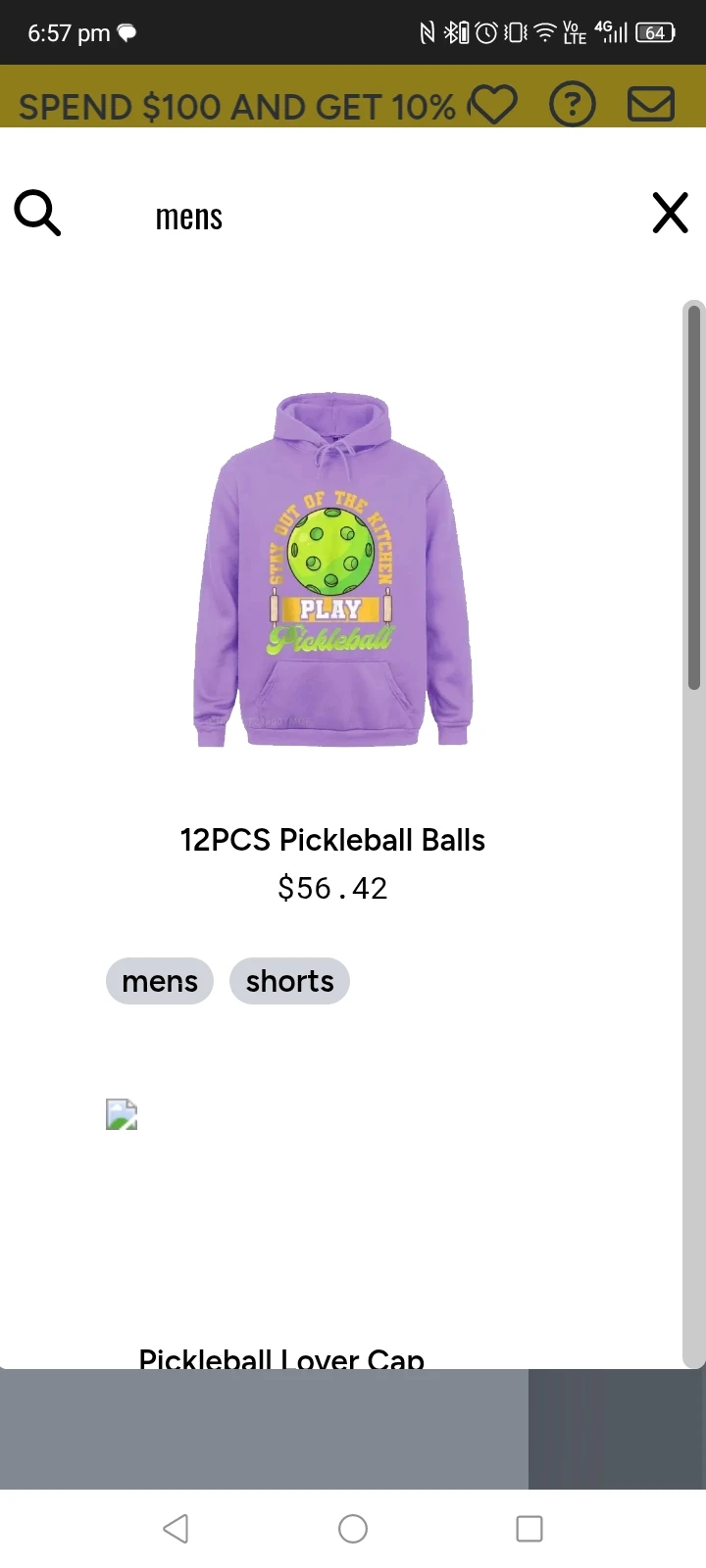Open the envelope contact icon
Screen dimensions: 706x1568
tap(651, 104)
